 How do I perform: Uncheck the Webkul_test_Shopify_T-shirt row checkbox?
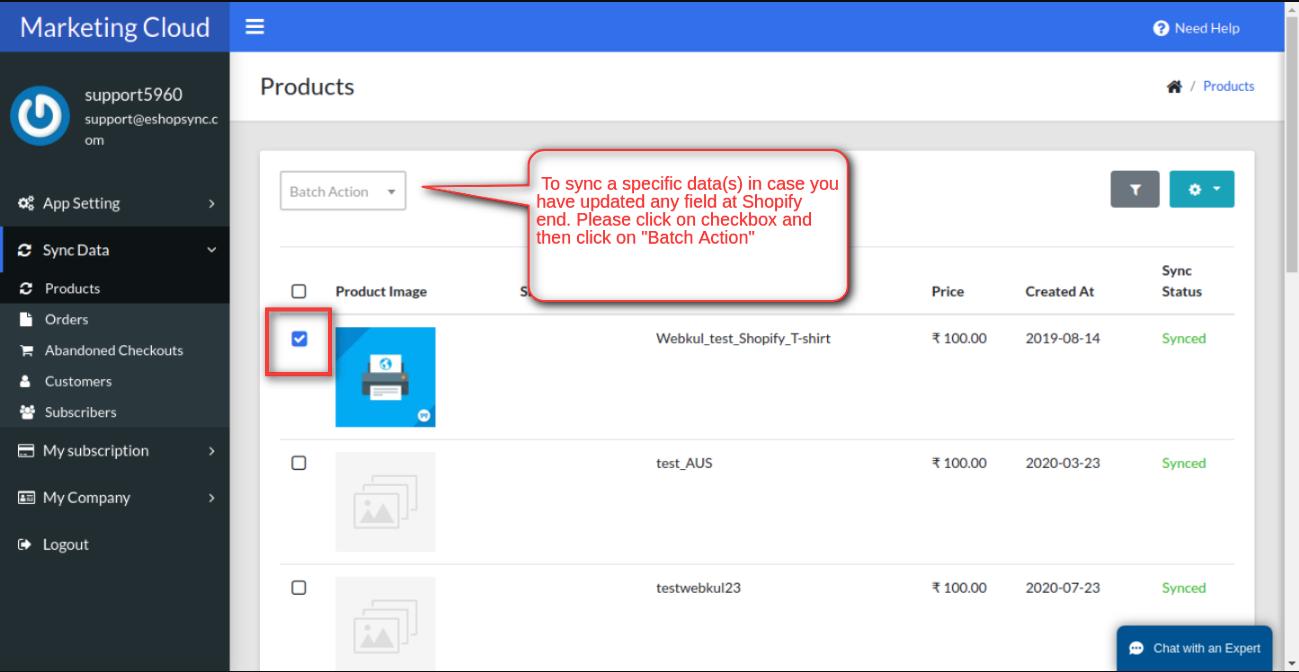pyautogui.click(x=298, y=339)
